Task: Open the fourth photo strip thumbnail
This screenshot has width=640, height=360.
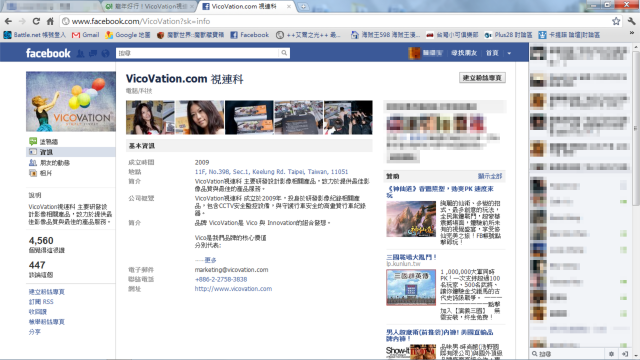Action: pyautogui.click(x=299, y=118)
